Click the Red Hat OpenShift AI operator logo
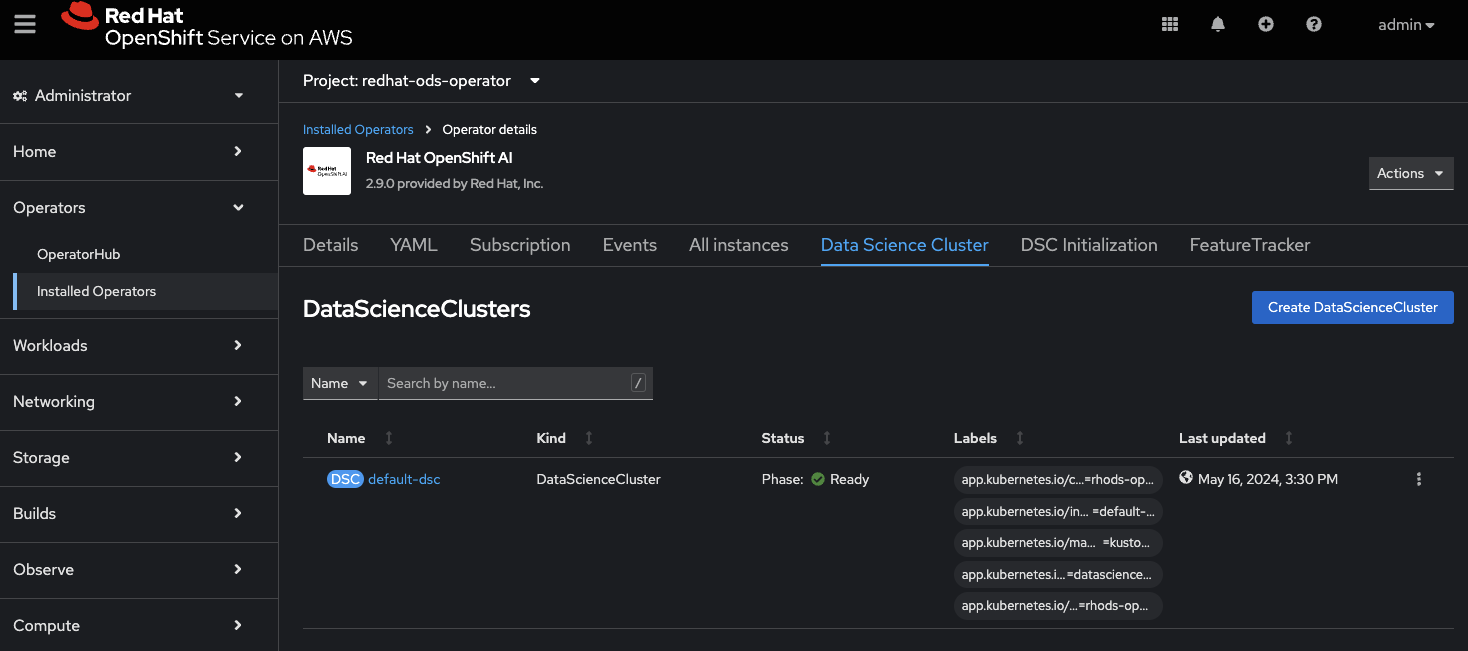The width and height of the screenshot is (1468, 651). coord(327,171)
